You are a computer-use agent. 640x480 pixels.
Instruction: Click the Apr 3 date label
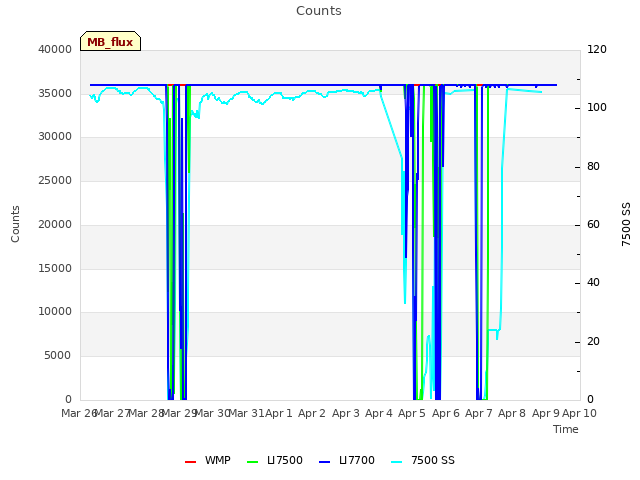tap(346, 413)
